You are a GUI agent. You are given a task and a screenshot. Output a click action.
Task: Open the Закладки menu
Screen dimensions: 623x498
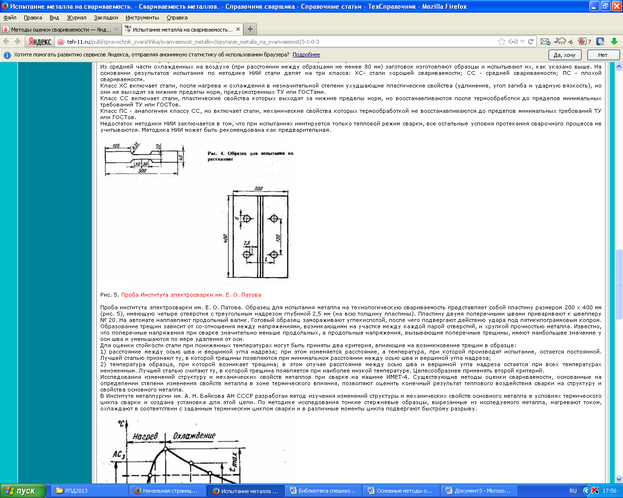coord(106,17)
